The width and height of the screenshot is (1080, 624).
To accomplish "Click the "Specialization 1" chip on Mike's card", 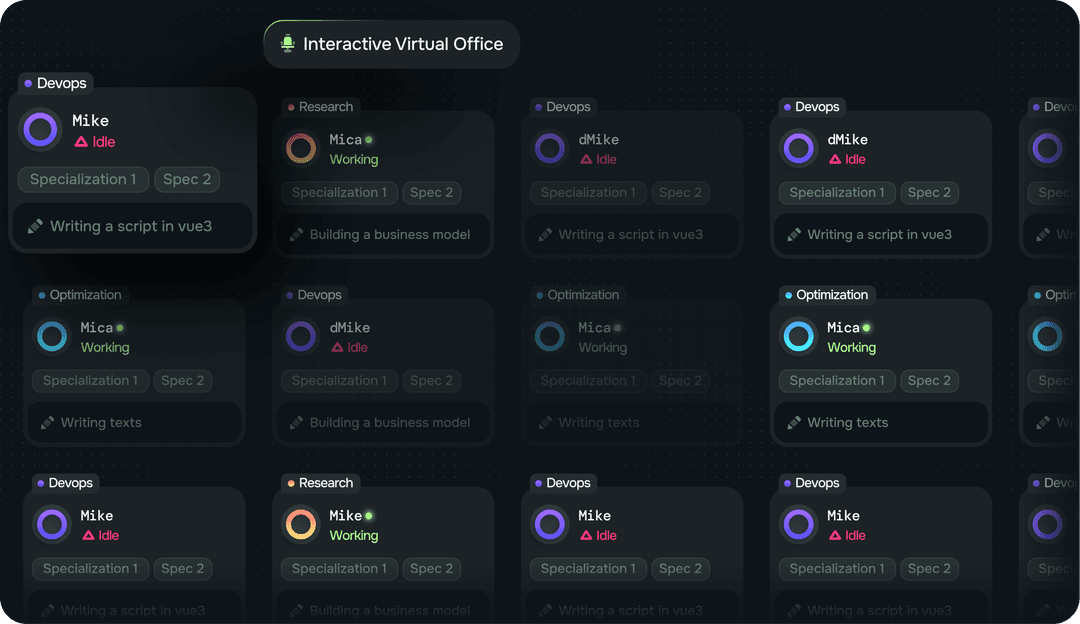I will click(x=83, y=179).
